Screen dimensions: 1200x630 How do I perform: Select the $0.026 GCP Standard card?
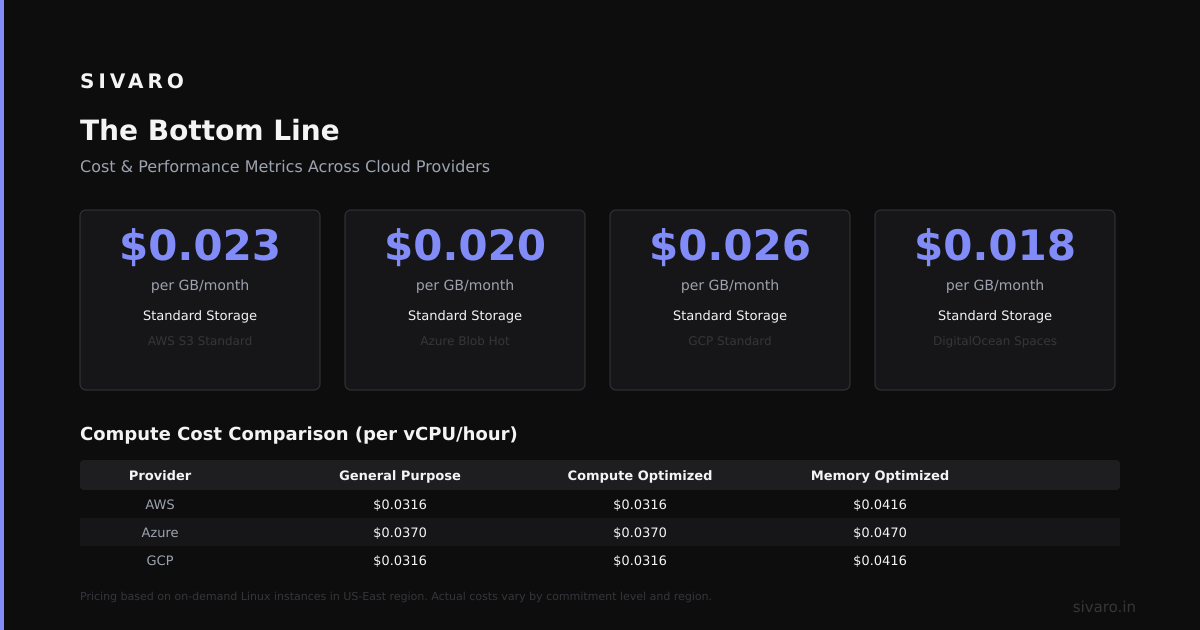point(730,300)
